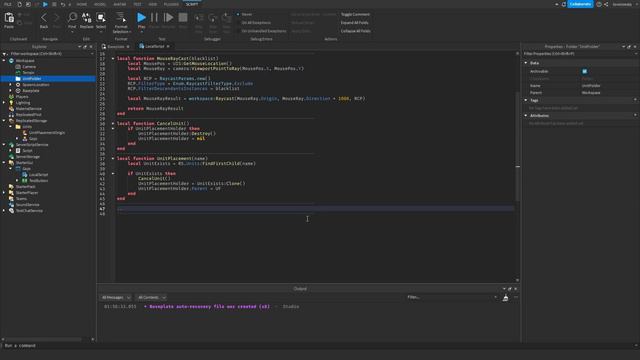Screen dimensions: 640x360
Task: Select the Camera item in Explorer
Action: pyautogui.click(x=29, y=67)
